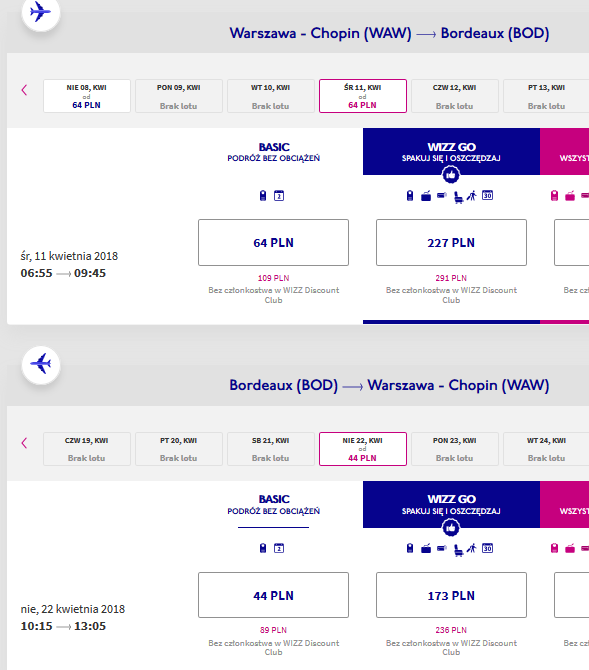Select return date PON 23, KWI
The height and width of the screenshot is (670, 589).
[455, 449]
